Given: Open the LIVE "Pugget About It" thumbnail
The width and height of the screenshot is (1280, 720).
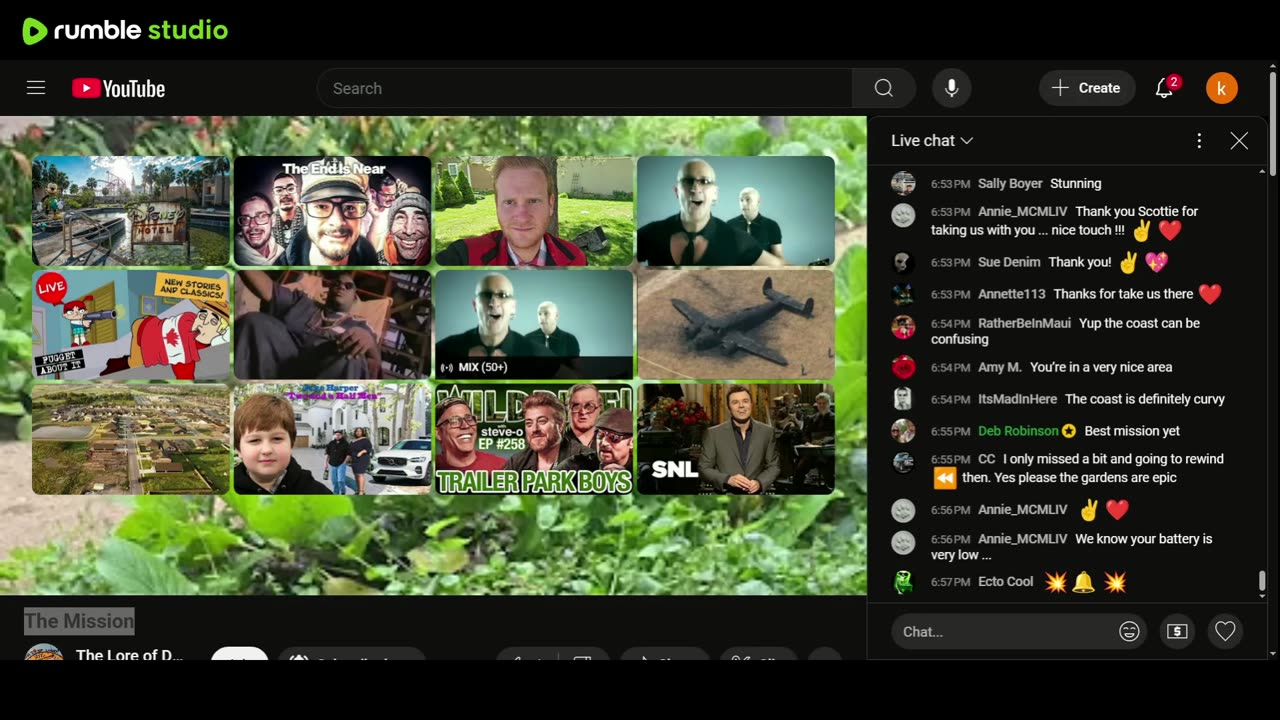Looking at the screenshot, I should pos(131,325).
